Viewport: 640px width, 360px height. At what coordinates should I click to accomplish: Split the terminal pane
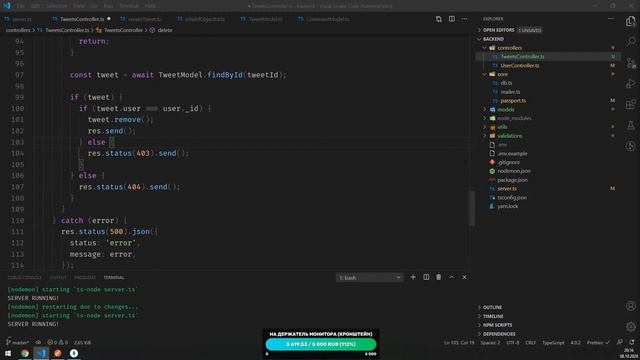pos(426,277)
